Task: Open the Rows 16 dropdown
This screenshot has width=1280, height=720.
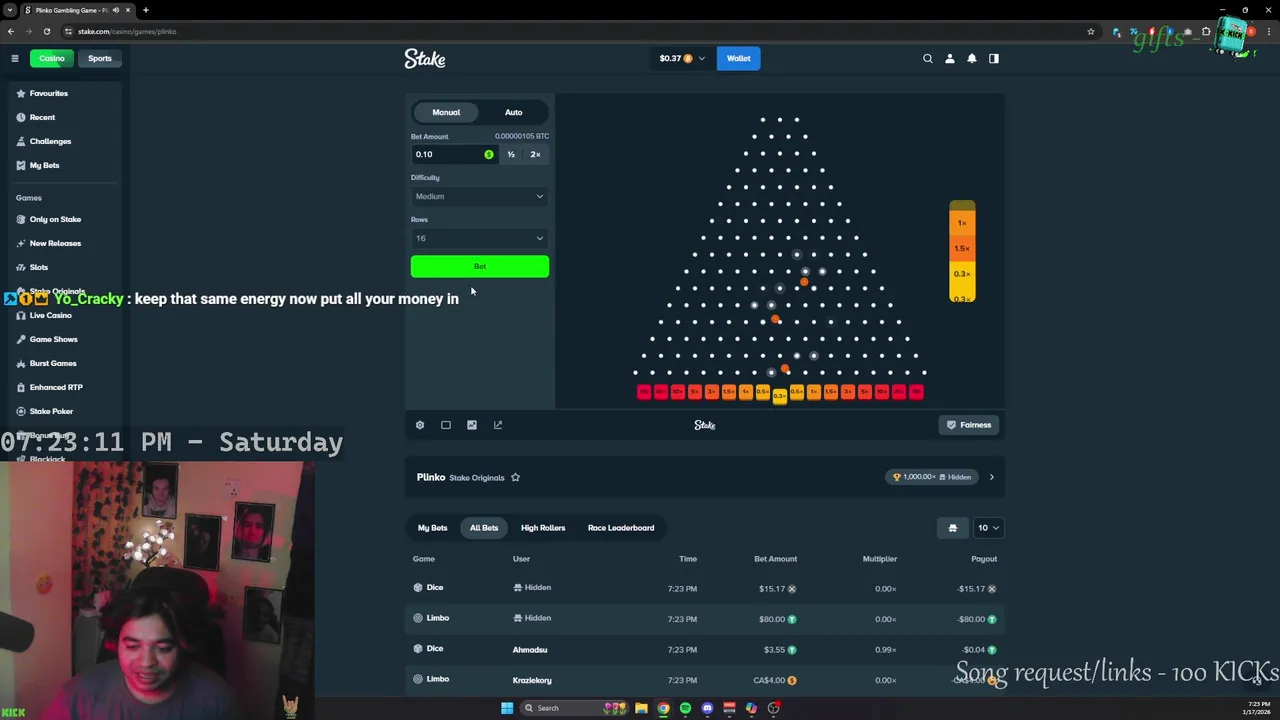Action: 480,238
